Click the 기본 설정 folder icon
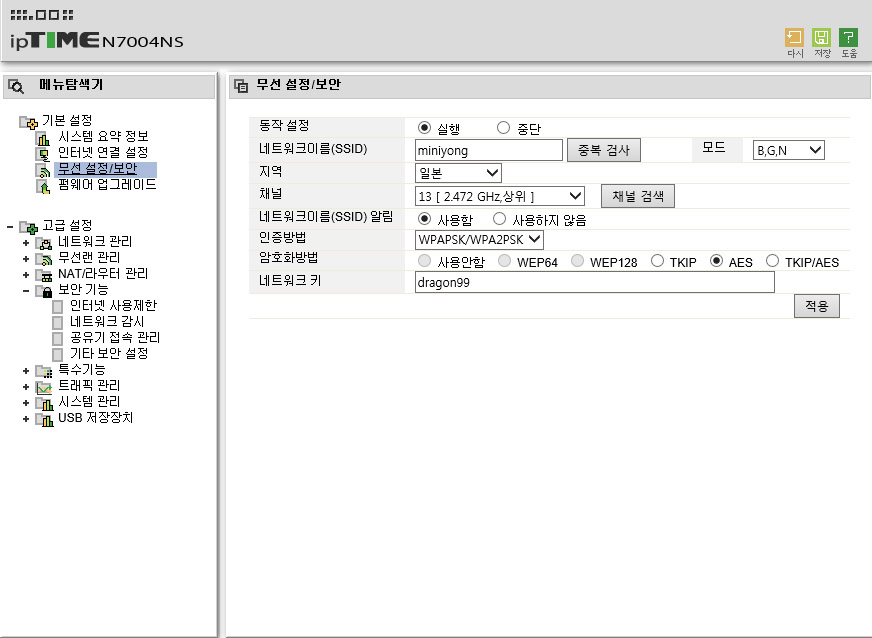The image size is (872, 638). pyautogui.click(x=28, y=121)
